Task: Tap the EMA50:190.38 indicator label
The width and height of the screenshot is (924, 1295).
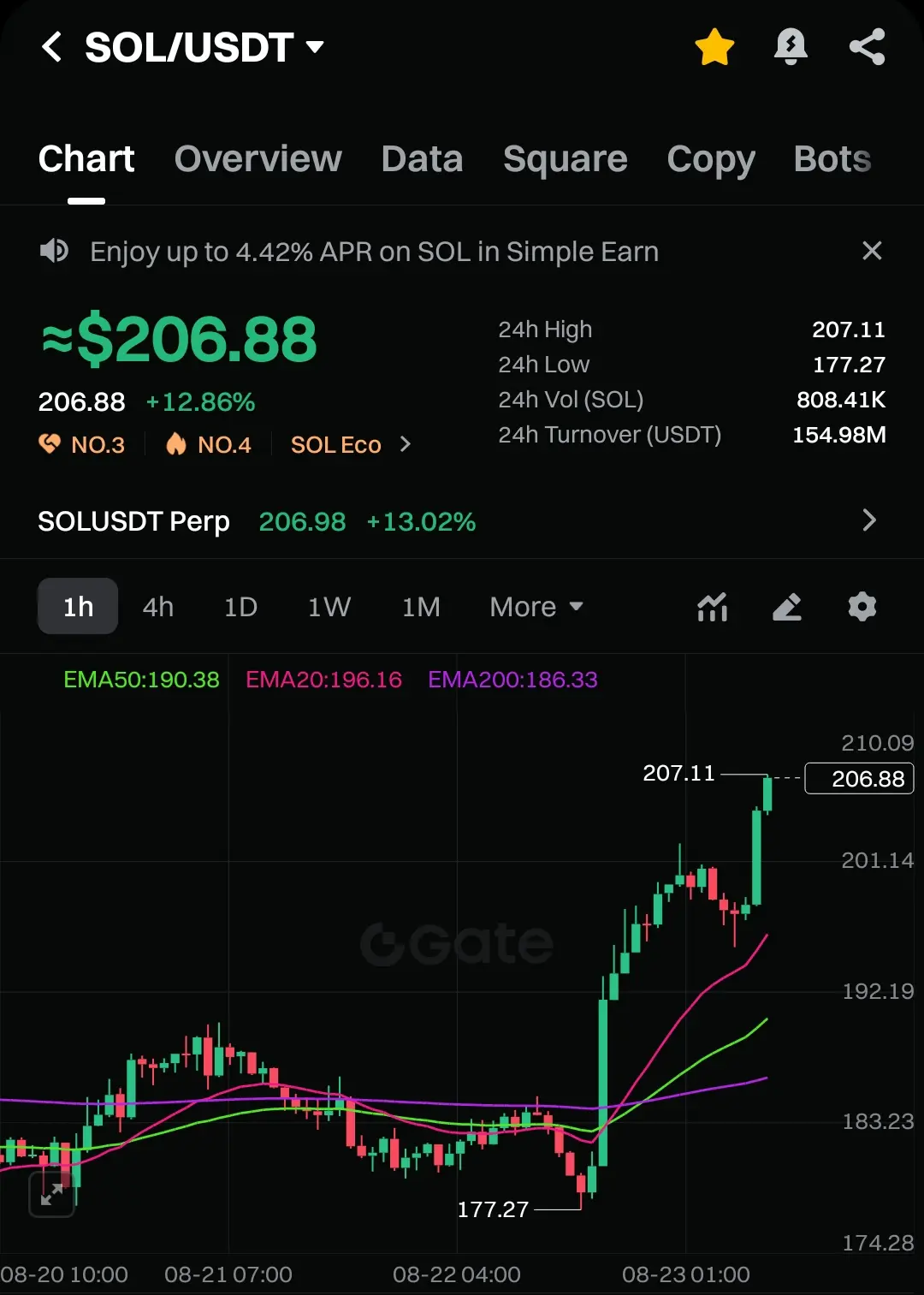Action: tap(141, 680)
